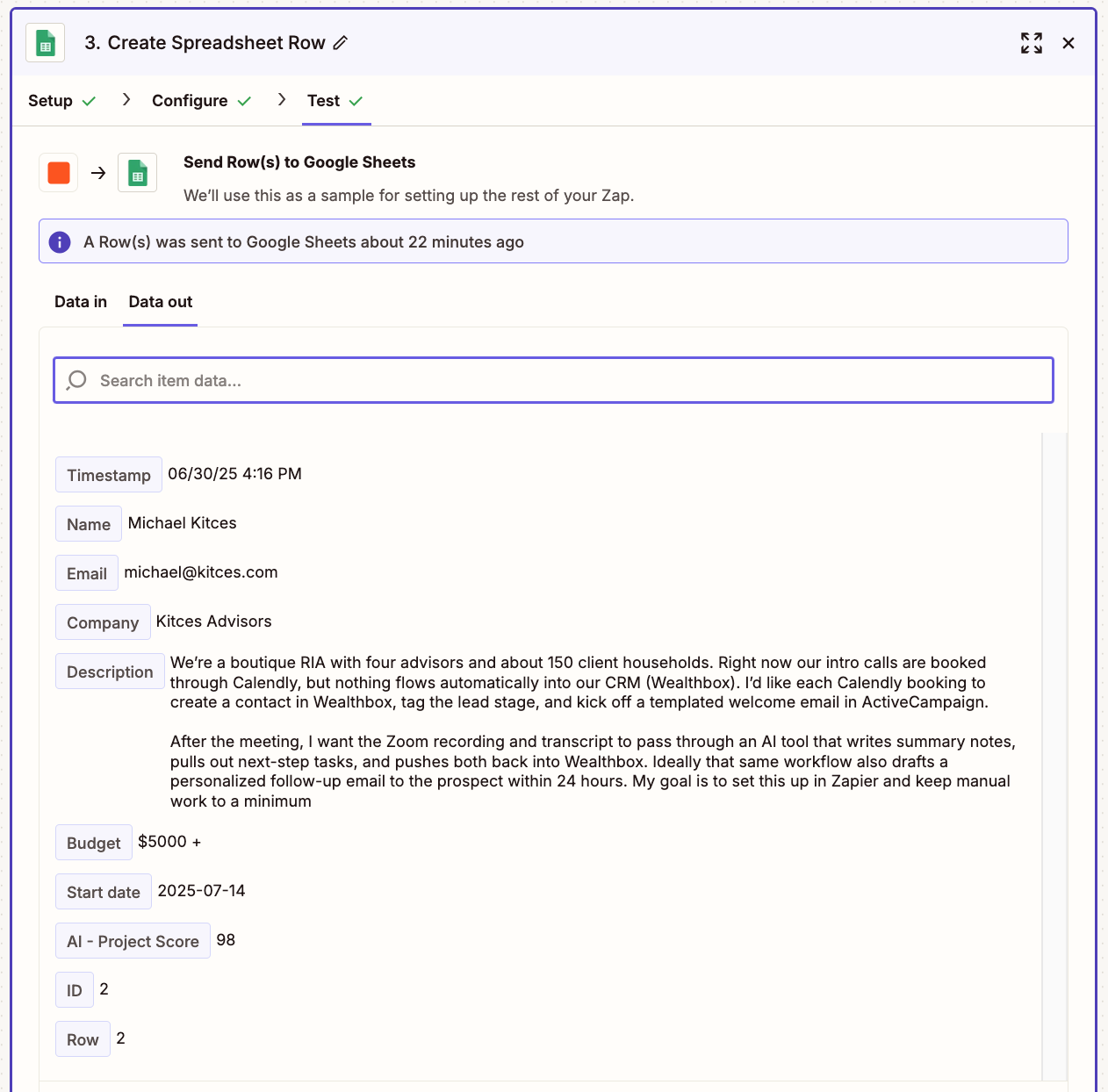Select the Test tab
This screenshot has height=1092, width=1108.
click(x=335, y=101)
